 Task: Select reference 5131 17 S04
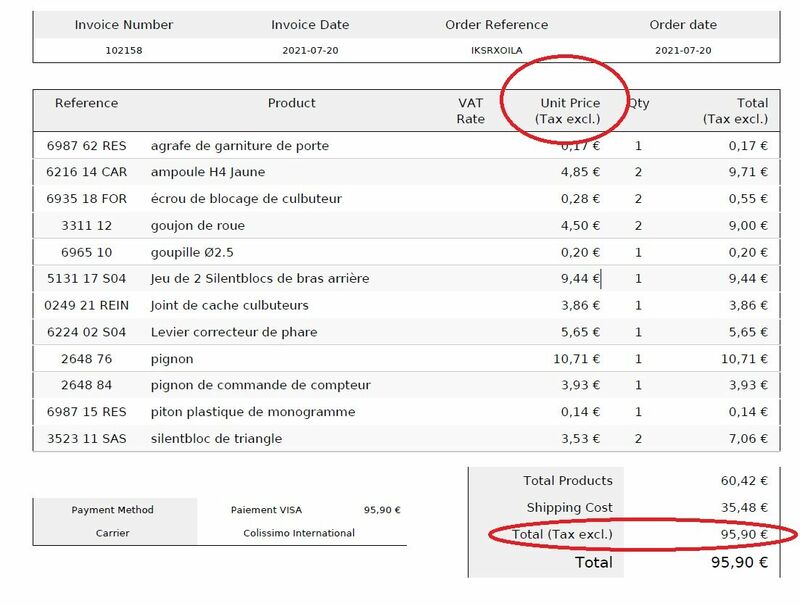coord(86,279)
